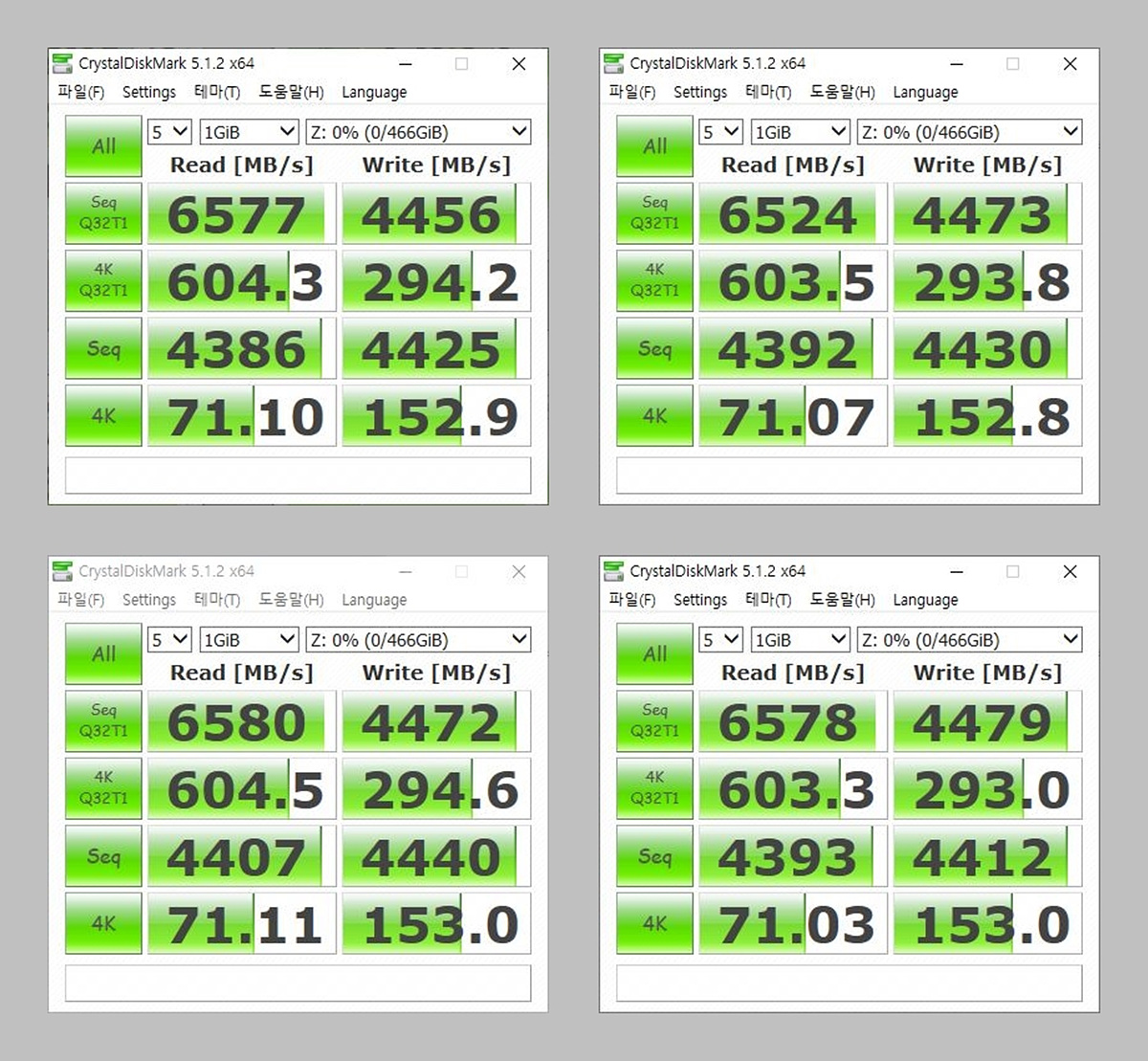This screenshot has width=1148, height=1061.
Task: Start the Seq Q32T1 test beside 6580
Action: click(103, 720)
